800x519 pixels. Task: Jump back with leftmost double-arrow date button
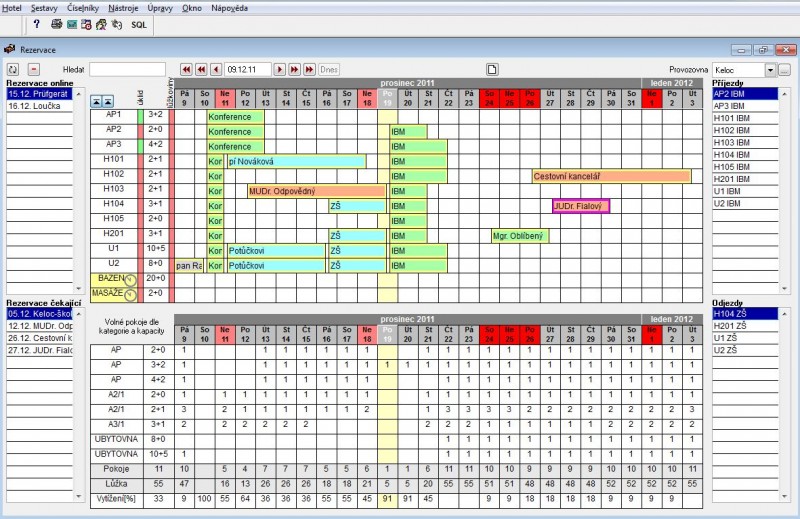185,69
